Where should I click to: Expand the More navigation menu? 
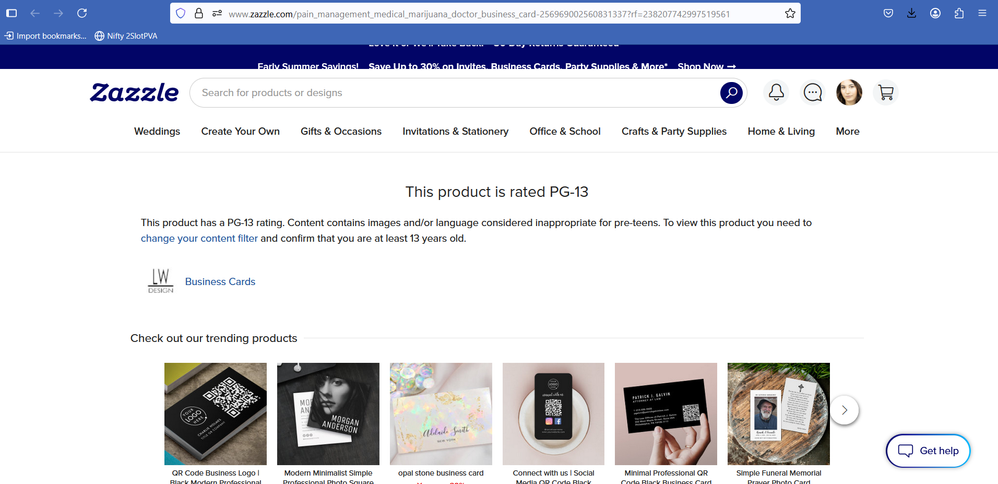point(847,131)
